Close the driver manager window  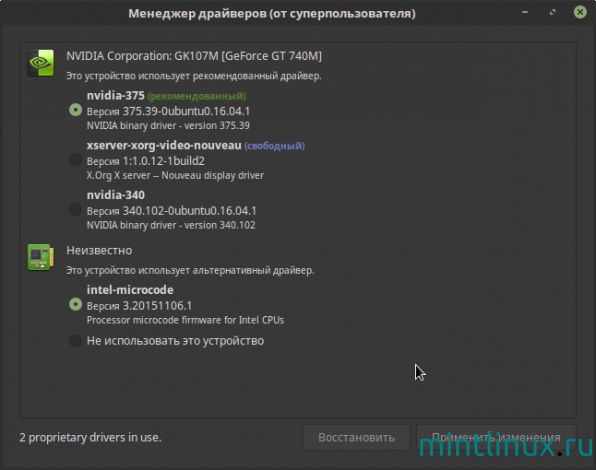click(580, 13)
